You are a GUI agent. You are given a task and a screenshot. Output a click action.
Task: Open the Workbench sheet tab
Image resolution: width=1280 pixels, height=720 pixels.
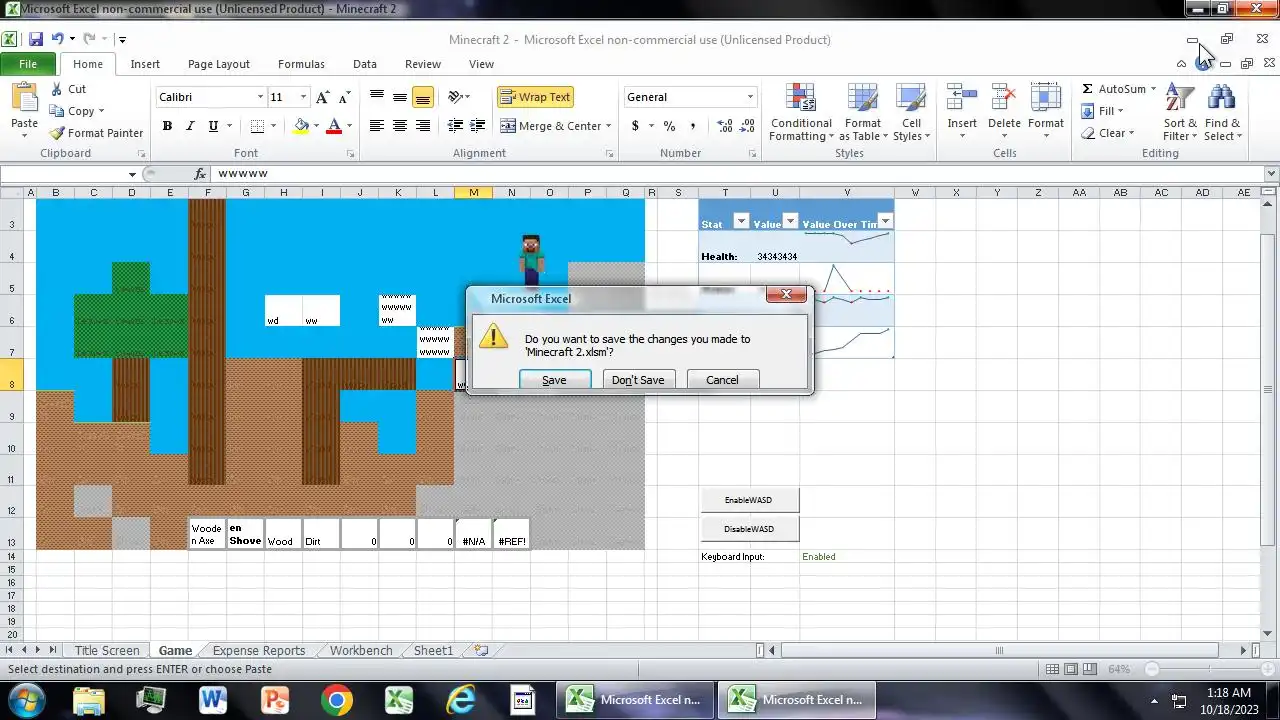point(361,650)
